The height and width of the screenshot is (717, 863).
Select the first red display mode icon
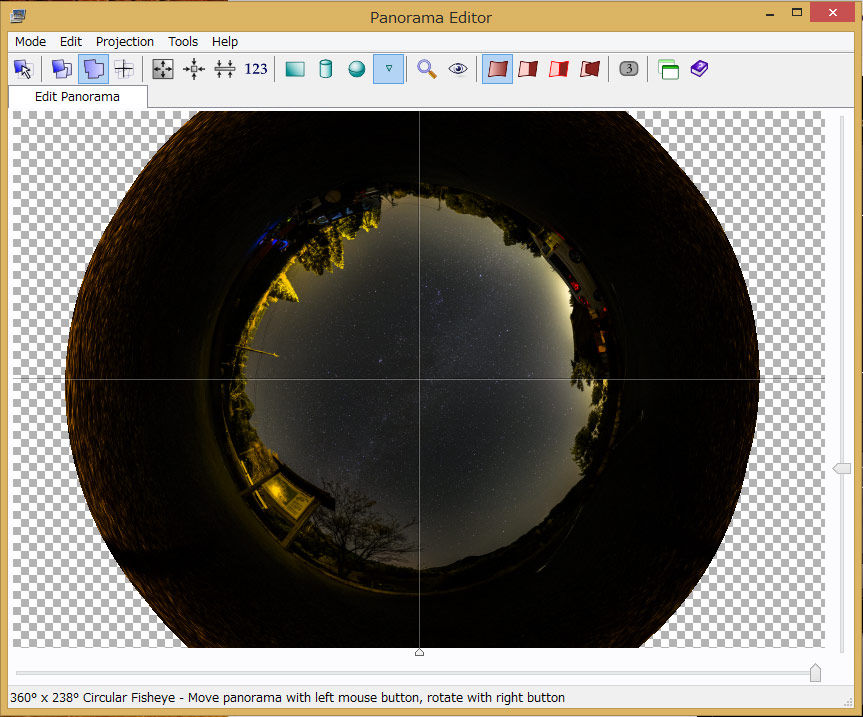click(498, 69)
